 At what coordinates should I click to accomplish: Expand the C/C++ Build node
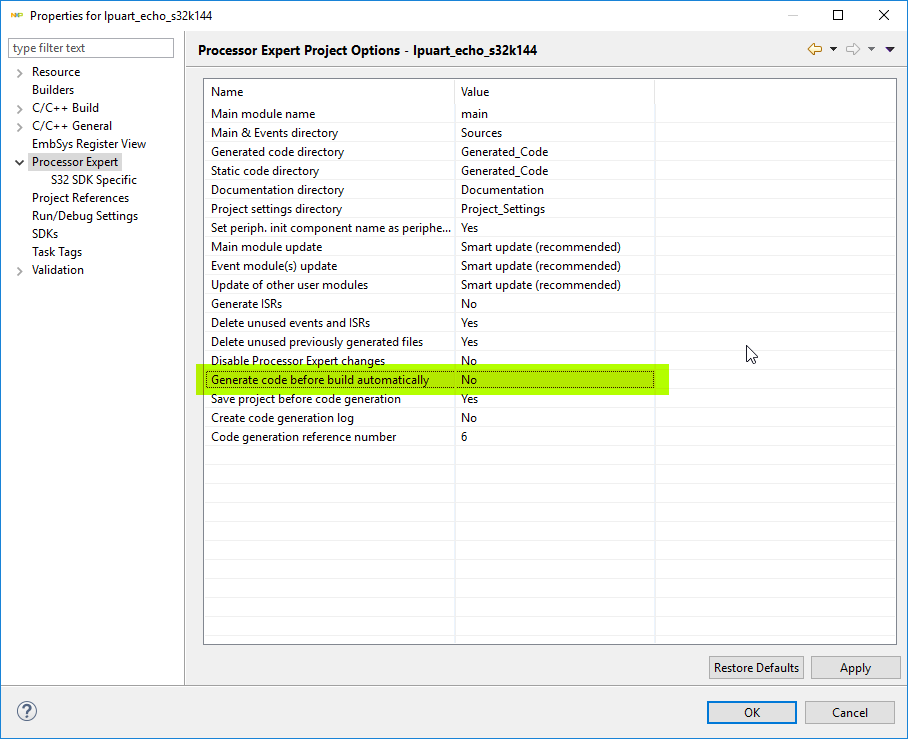coord(20,109)
